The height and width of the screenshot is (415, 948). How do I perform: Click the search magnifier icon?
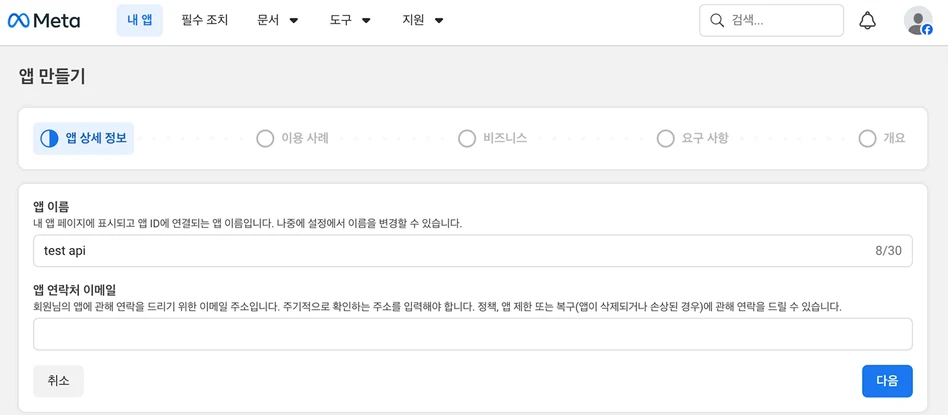click(716, 21)
